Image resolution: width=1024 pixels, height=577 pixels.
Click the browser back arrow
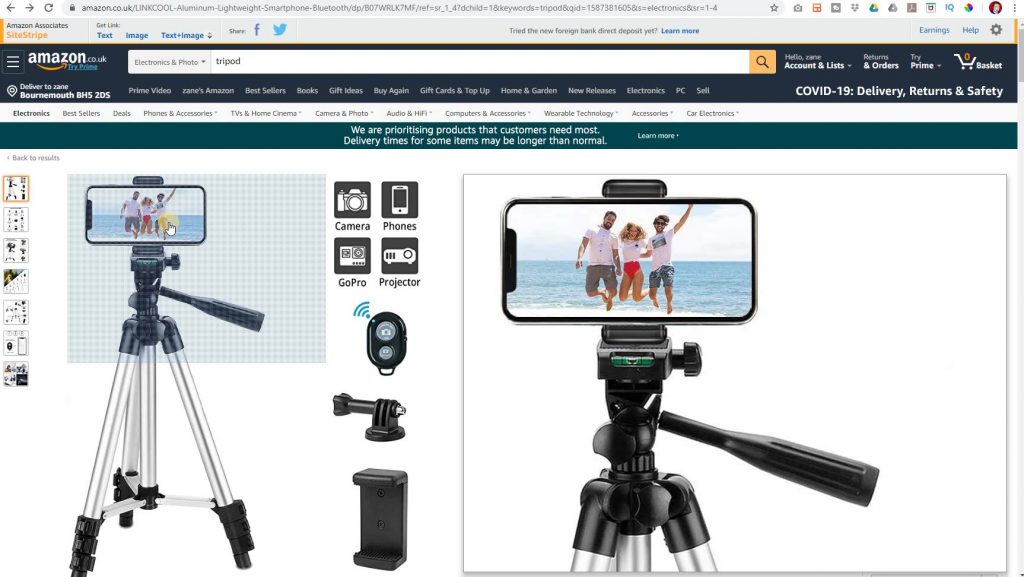[12, 9]
